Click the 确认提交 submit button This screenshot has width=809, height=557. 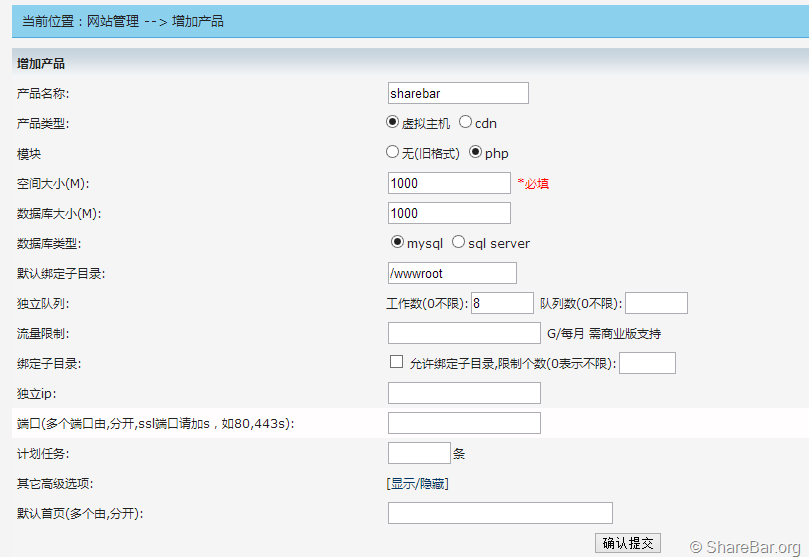coord(628,543)
